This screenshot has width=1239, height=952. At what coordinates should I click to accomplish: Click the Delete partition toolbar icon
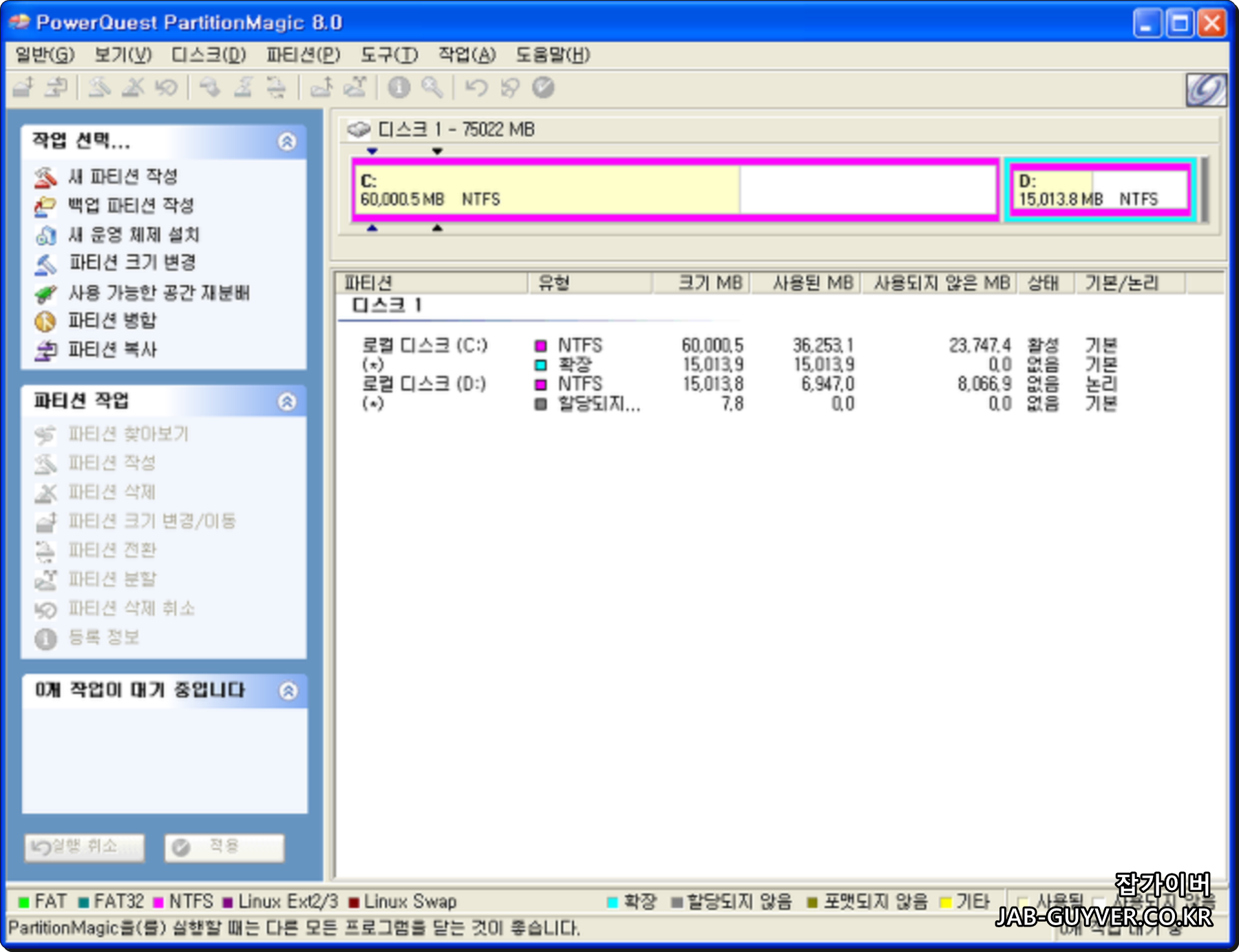tap(133, 87)
